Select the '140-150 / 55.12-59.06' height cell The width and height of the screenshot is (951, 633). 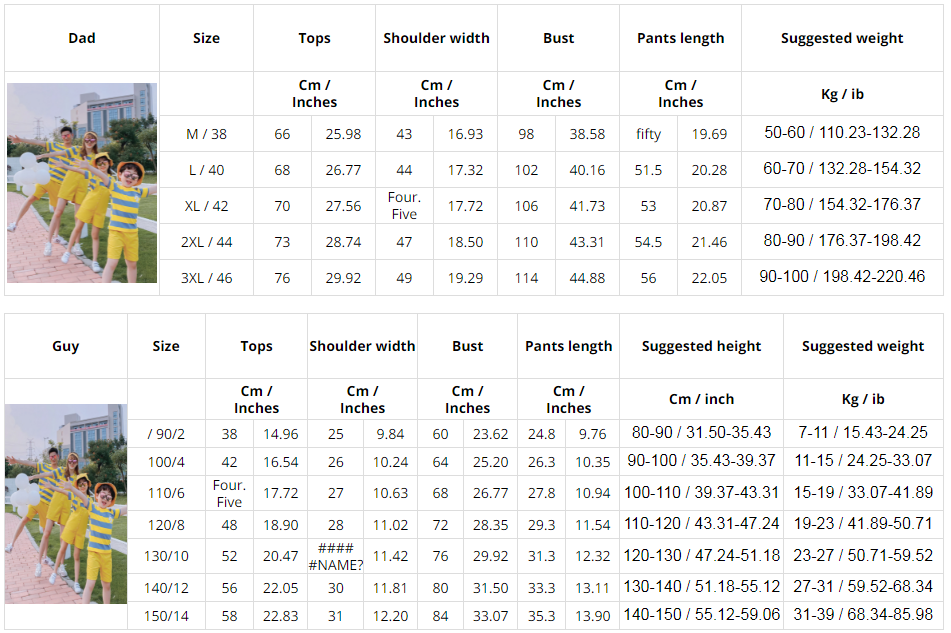point(701,615)
